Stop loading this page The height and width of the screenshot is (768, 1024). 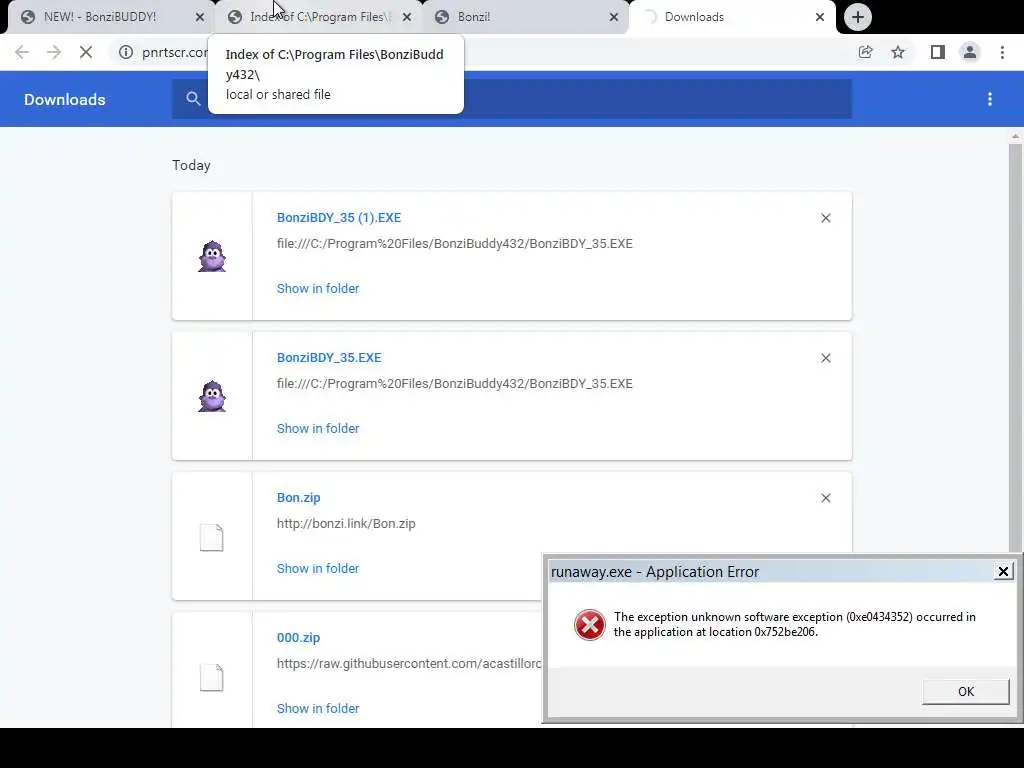pyautogui.click(x=86, y=52)
